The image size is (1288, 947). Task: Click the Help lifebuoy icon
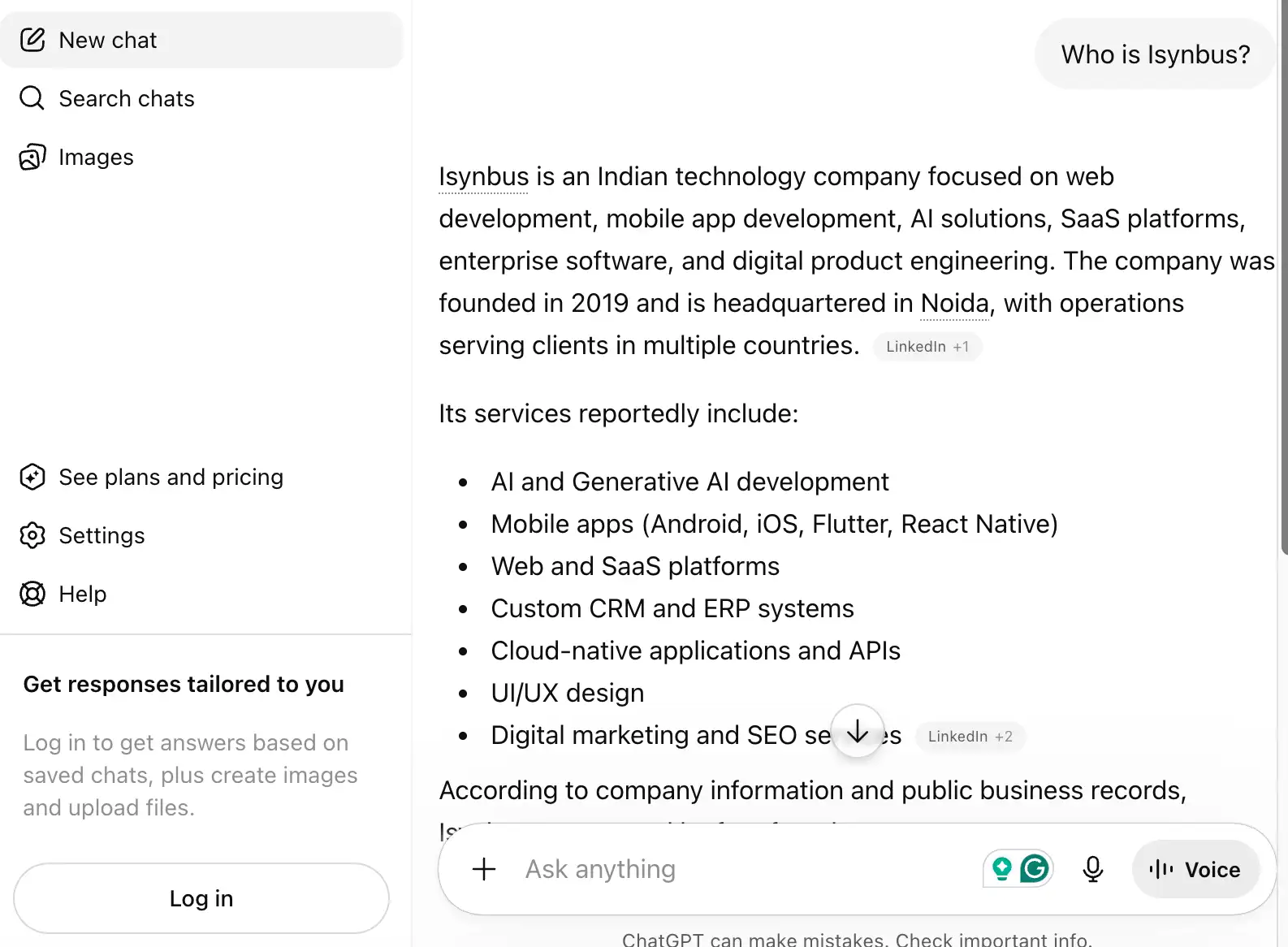click(x=32, y=594)
